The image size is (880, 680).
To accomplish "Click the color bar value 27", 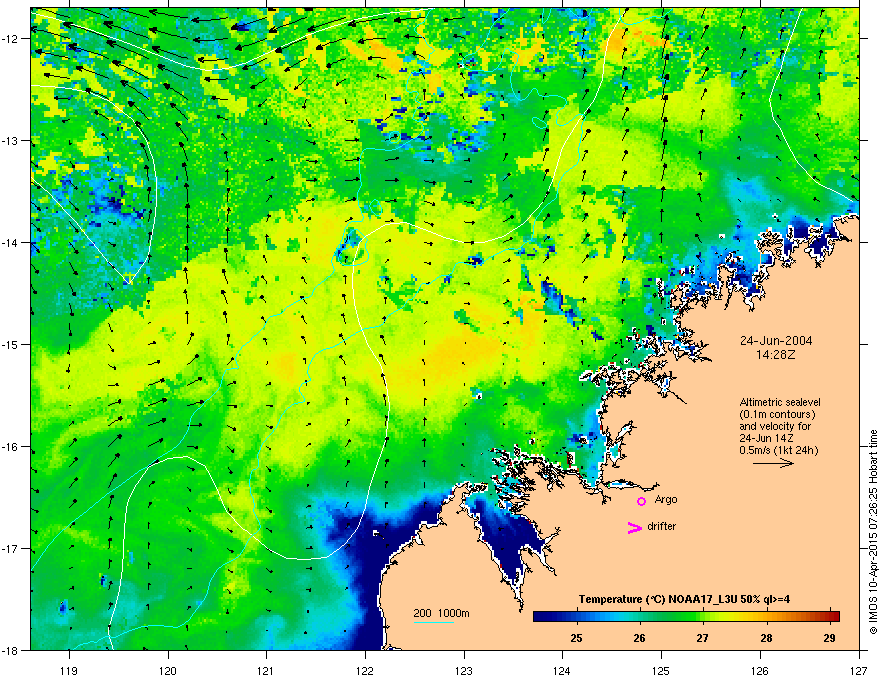I will (x=702, y=638).
